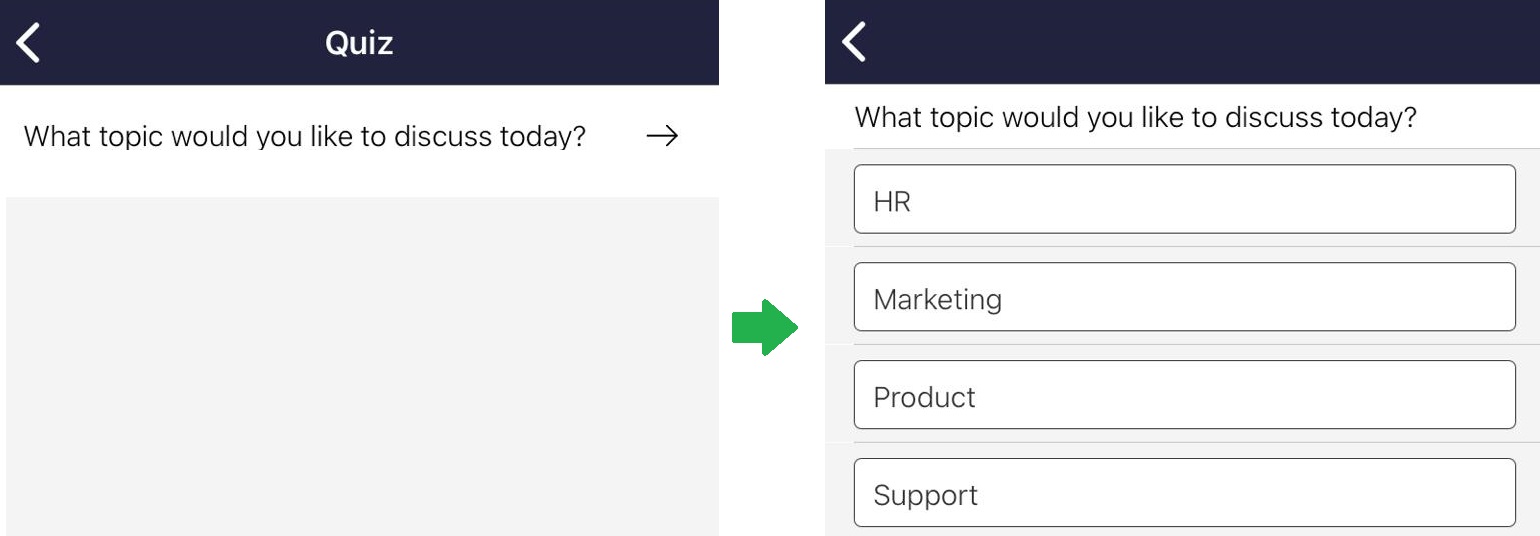Select the Support answer option
The height and width of the screenshot is (536, 1540).
(x=1184, y=492)
